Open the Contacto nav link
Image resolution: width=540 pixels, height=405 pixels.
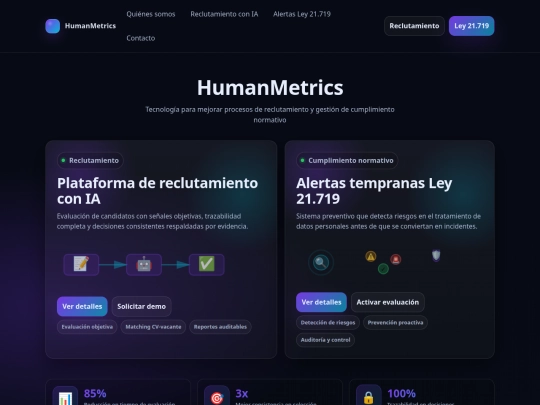(x=141, y=38)
